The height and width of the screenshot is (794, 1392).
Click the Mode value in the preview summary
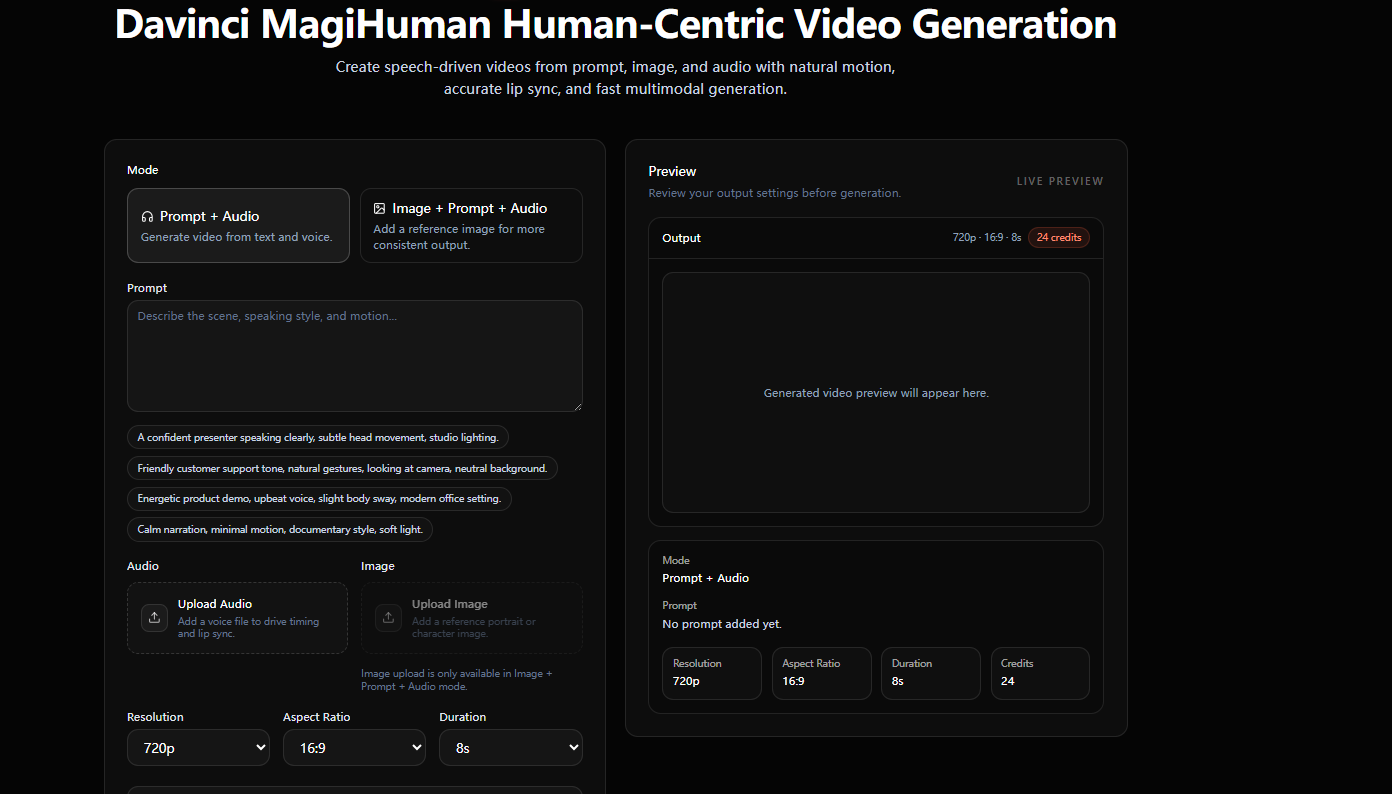[x=705, y=578]
